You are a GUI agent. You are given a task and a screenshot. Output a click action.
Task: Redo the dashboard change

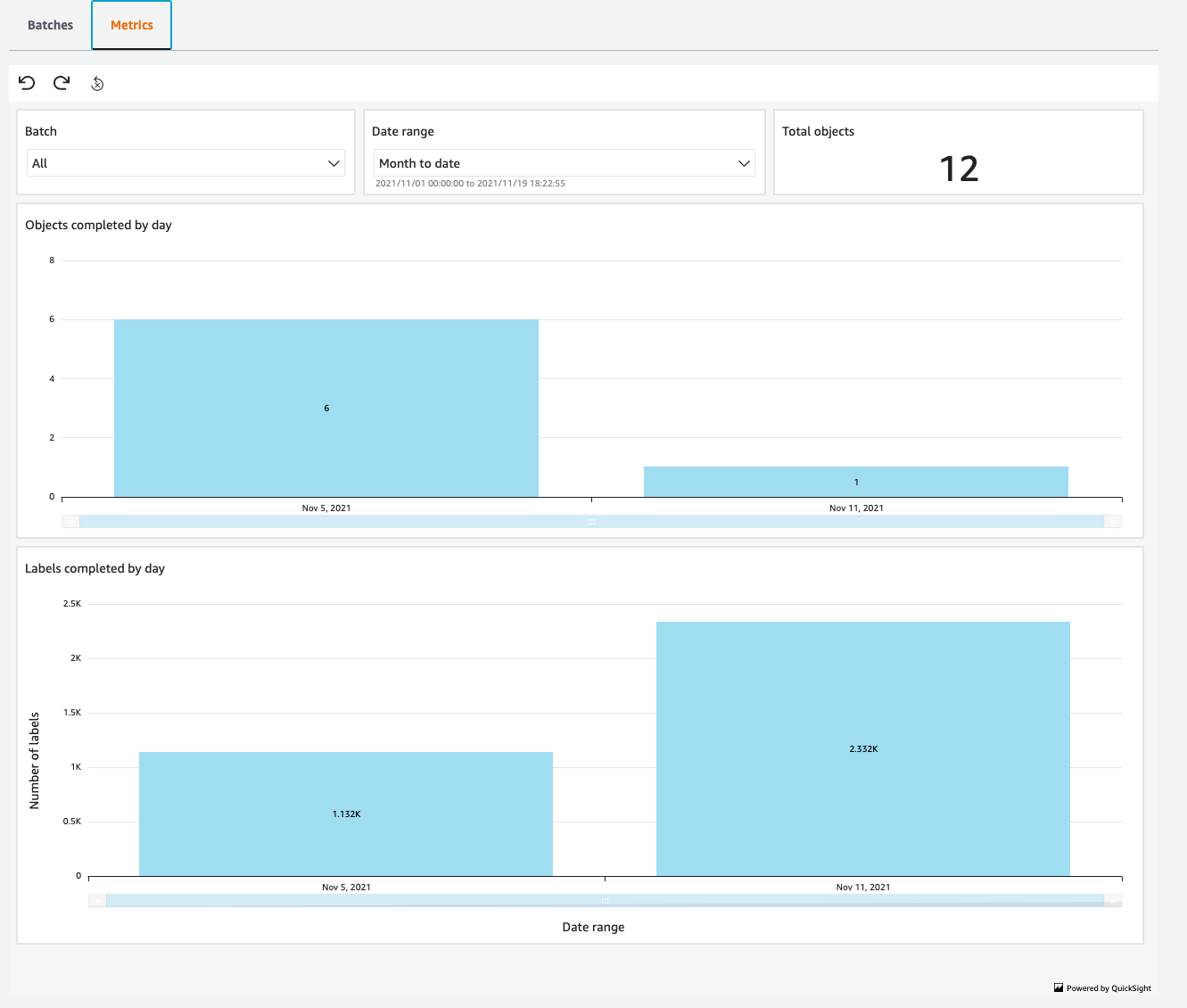tap(61, 82)
